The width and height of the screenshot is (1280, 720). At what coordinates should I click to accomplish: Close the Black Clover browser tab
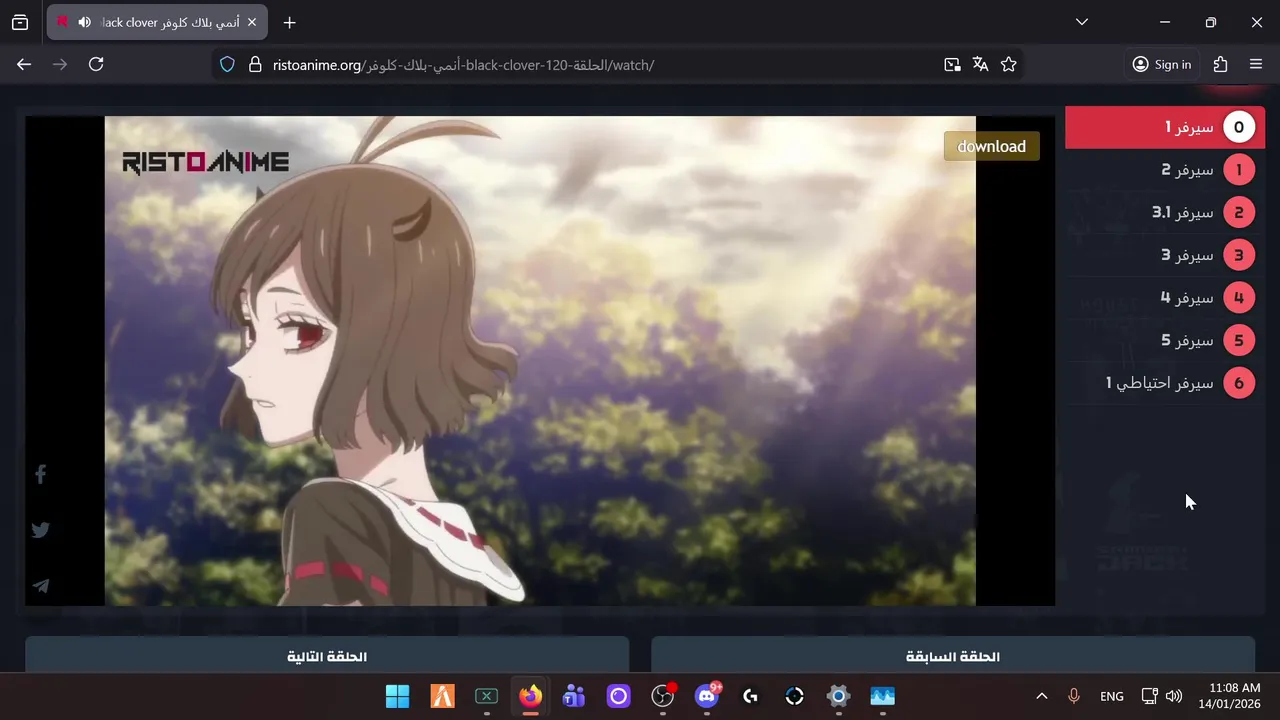252,22
